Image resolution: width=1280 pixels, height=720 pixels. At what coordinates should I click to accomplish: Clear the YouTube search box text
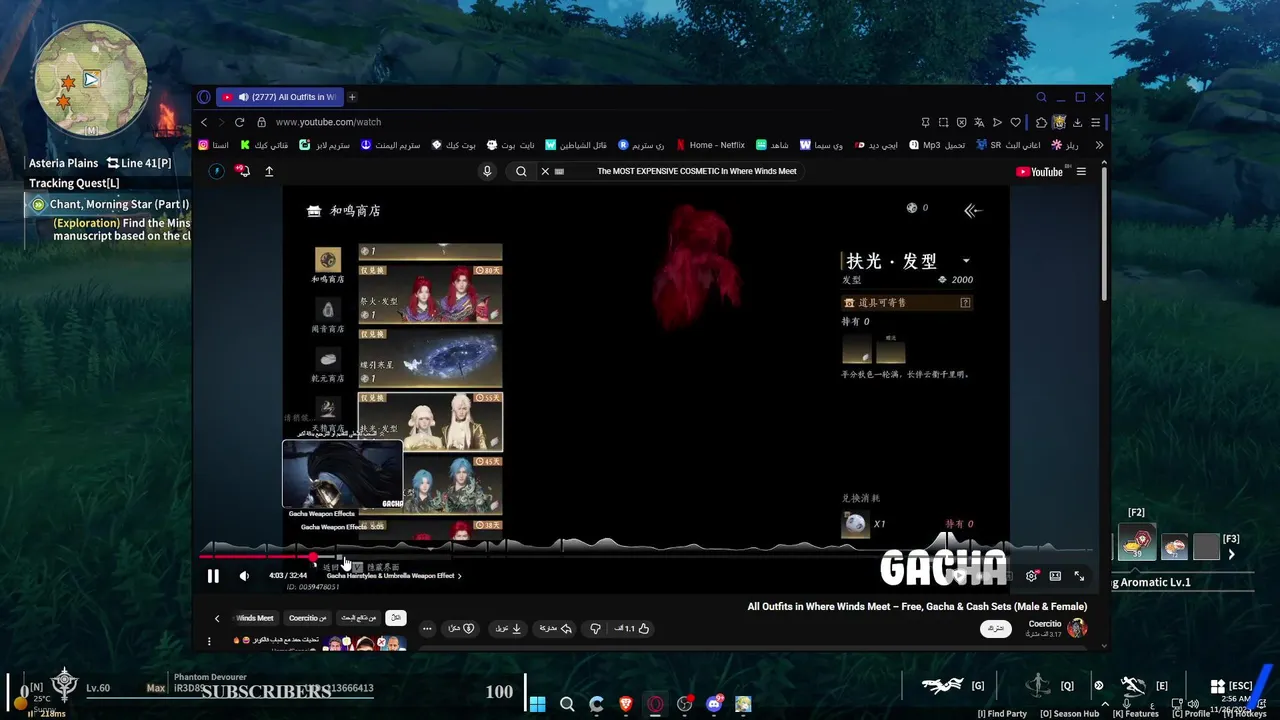pos(545,171)
